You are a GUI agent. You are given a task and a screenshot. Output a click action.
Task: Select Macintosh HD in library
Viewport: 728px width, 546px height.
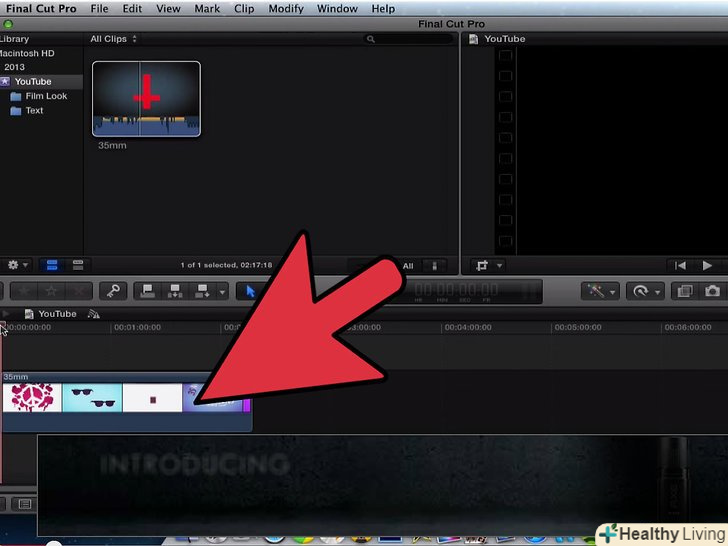[27, 53]
